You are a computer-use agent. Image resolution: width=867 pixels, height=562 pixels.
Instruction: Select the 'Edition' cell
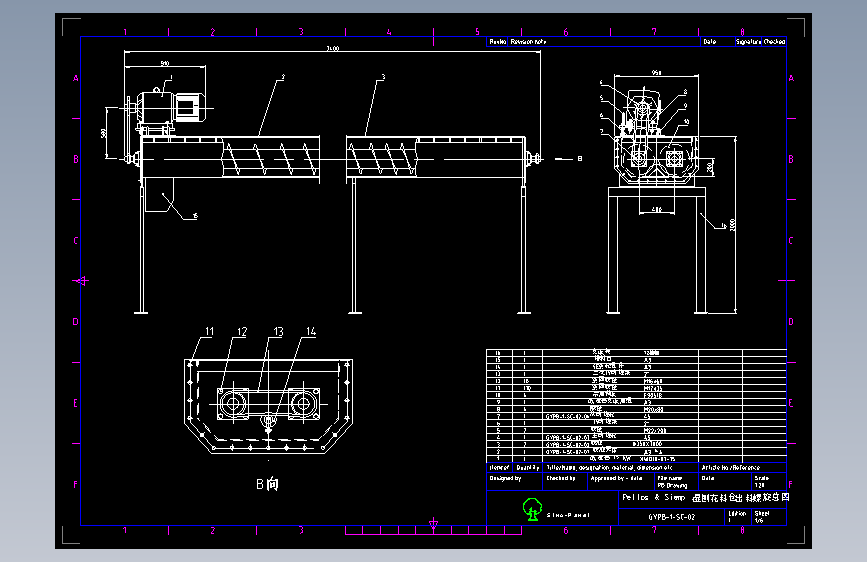point(738,517)
